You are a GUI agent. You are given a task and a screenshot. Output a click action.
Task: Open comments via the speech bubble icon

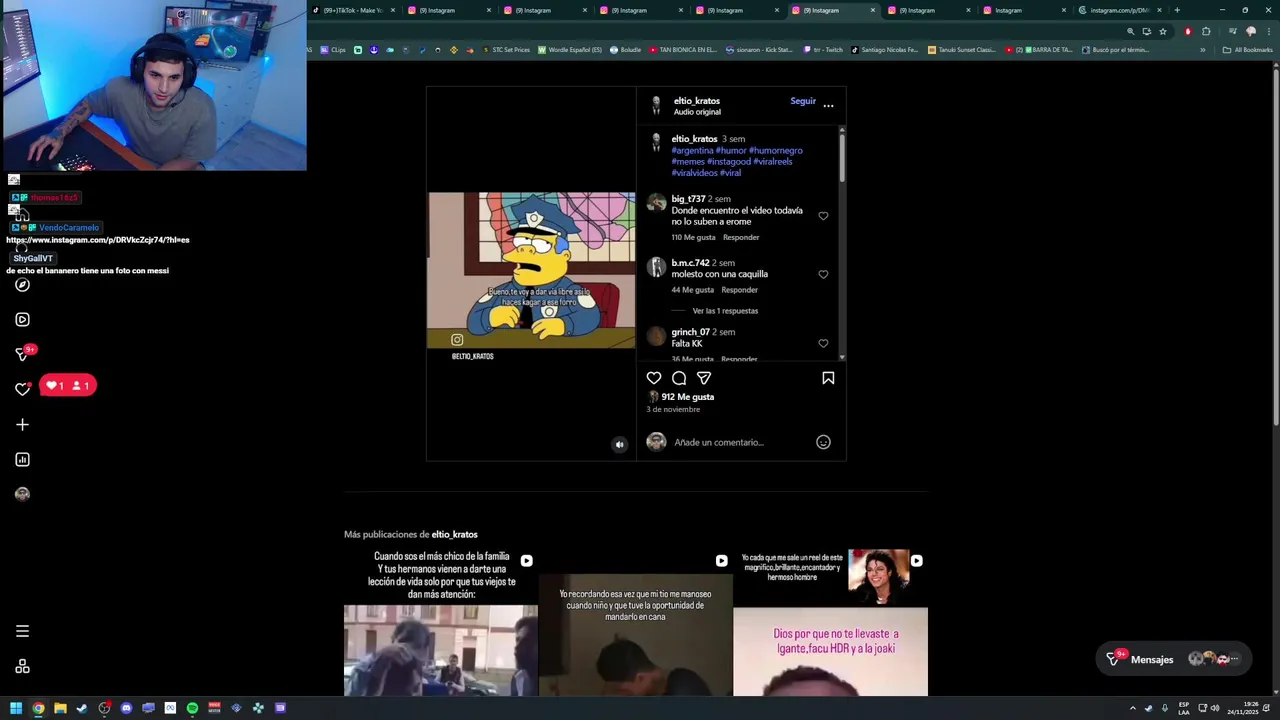pyautogui.click(x=679, y=378)
